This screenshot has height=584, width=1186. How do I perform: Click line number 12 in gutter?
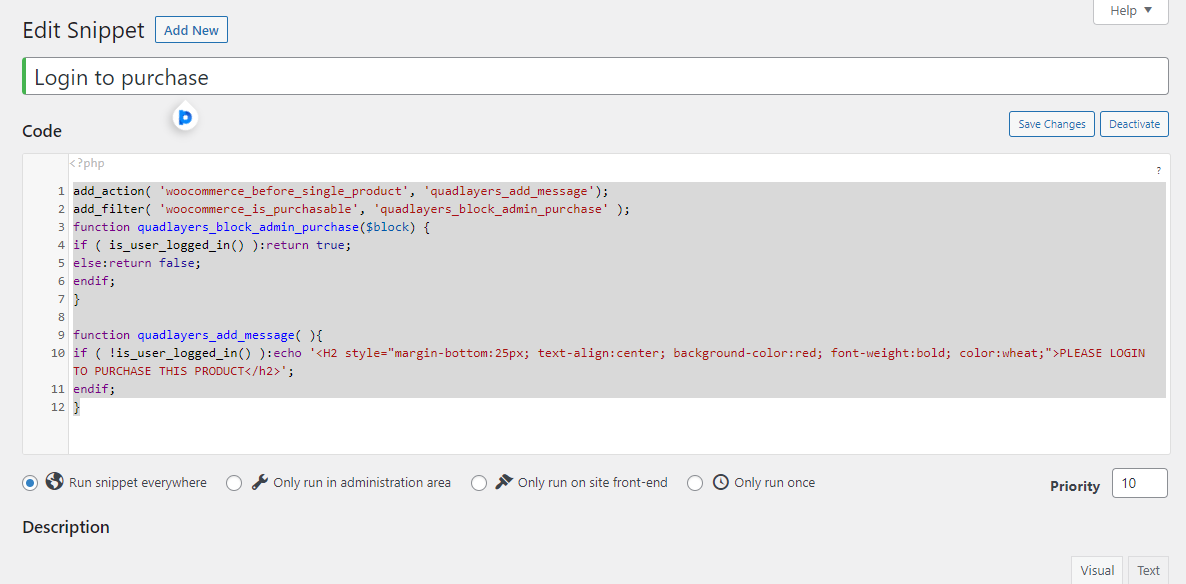pyautogui.click(x=59, y=407)
